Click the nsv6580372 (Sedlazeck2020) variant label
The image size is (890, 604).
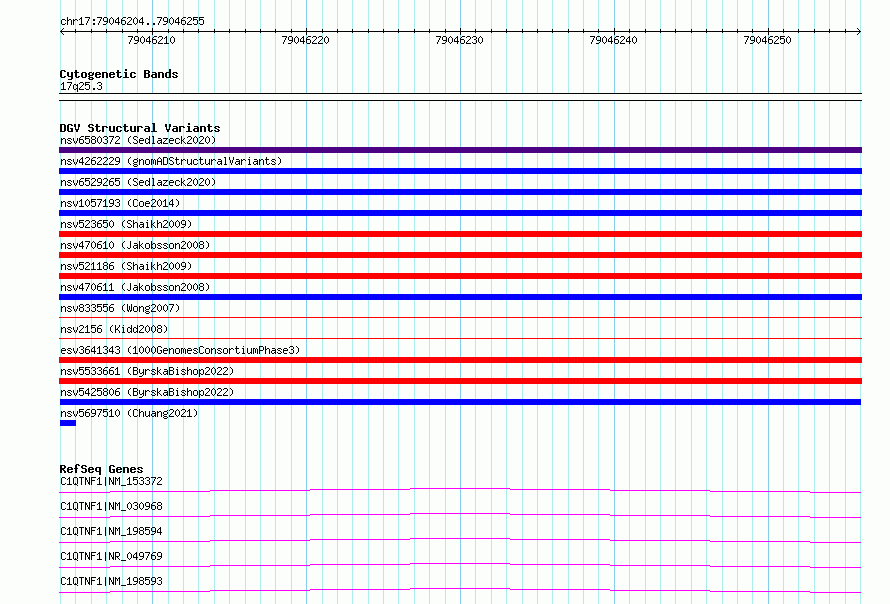tap(138, 140)
